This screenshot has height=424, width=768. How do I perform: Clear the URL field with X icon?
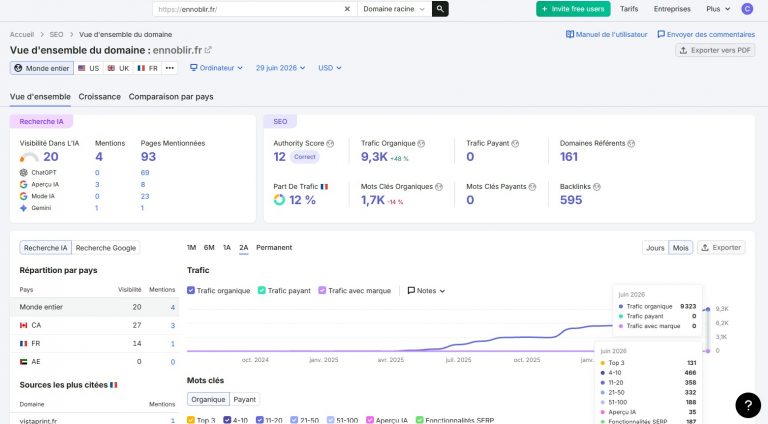click(x=347, y=9)
